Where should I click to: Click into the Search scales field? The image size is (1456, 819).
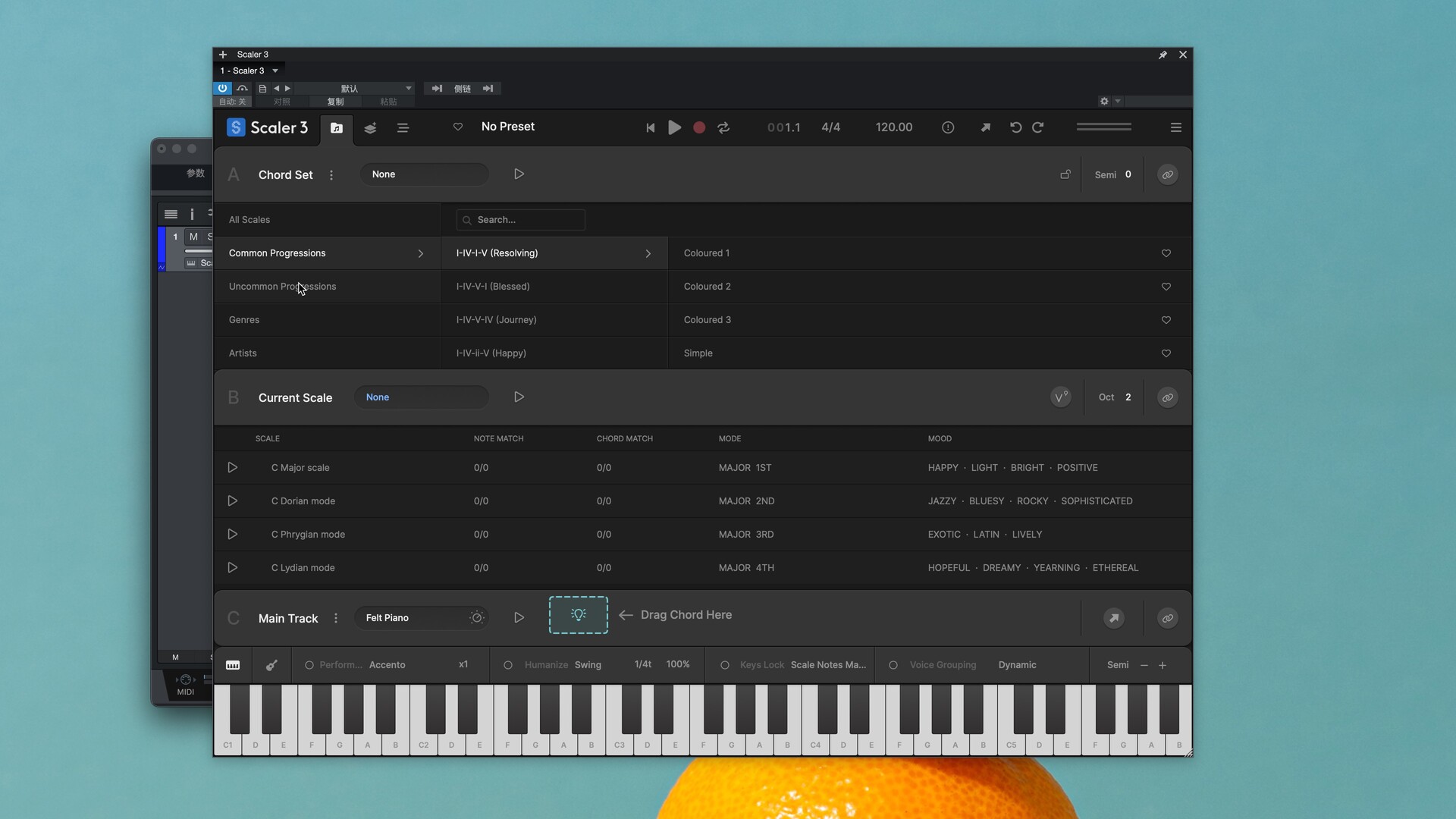[x=521, y=220]
